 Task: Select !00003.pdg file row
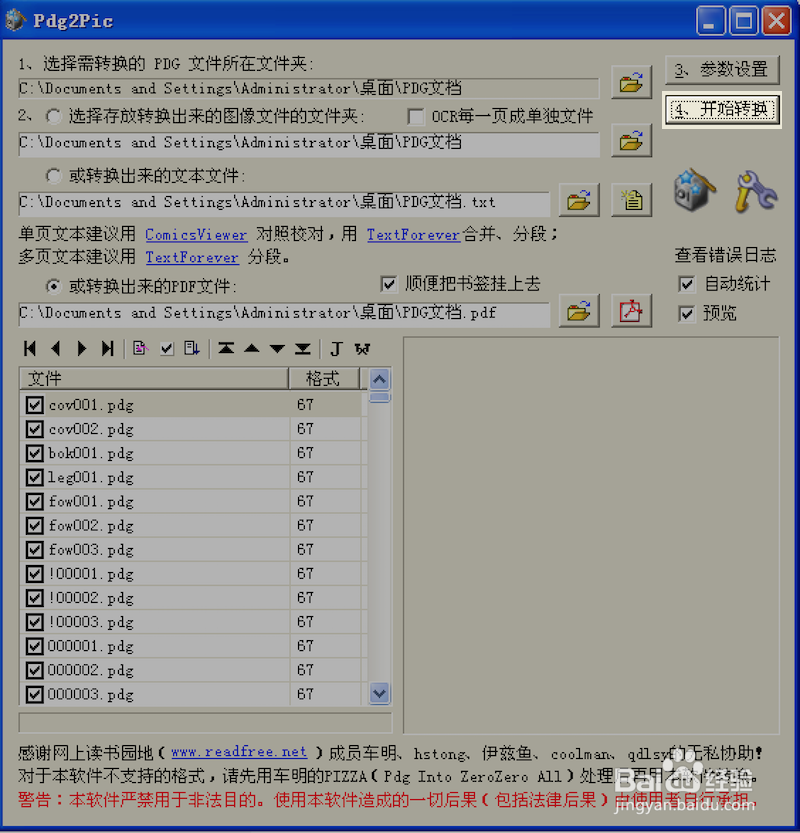tap(193, 622)
